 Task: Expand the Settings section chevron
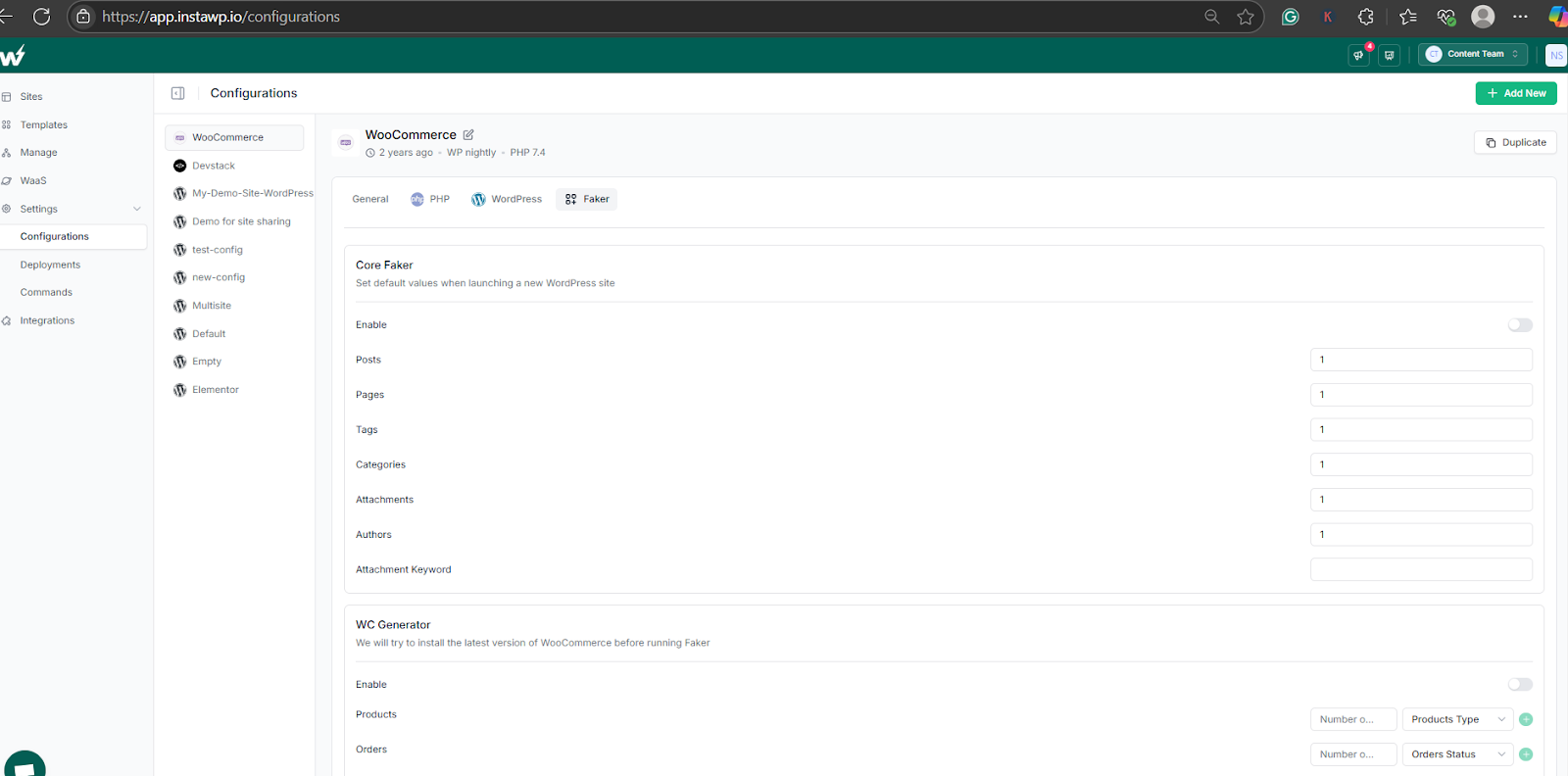pyautogui.click(x=137, y=209)
